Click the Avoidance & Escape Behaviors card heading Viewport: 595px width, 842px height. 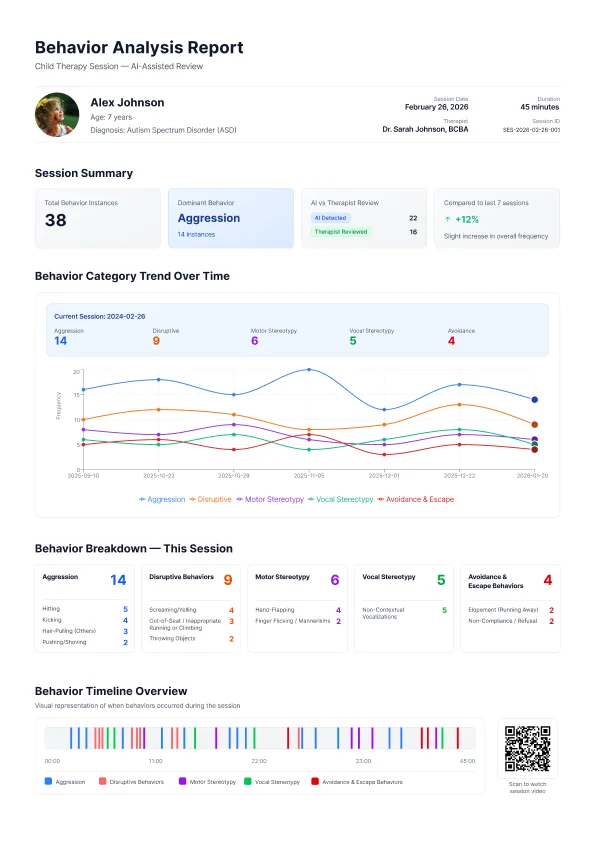click(x=496, y=581)
